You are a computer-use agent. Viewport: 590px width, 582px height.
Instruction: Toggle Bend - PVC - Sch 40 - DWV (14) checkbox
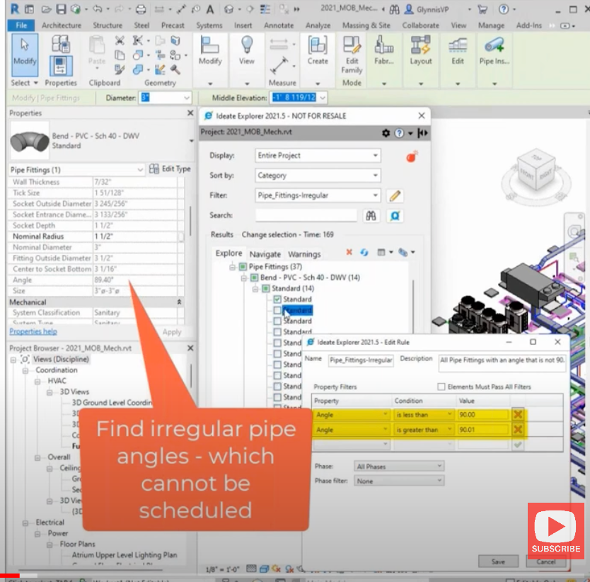pyautogui.click(x=254, y=278)
